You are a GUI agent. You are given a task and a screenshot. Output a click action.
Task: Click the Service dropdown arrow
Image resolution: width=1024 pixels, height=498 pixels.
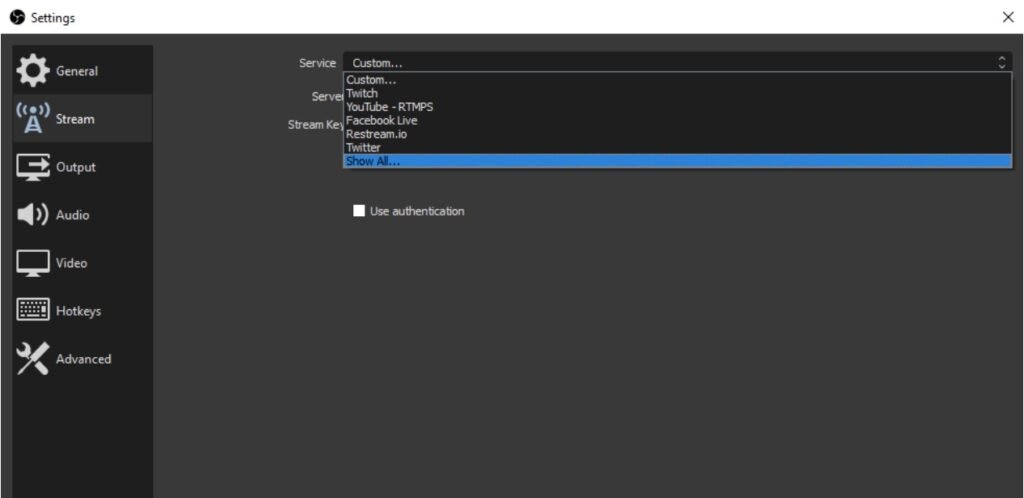click(x=1002, y=63)
